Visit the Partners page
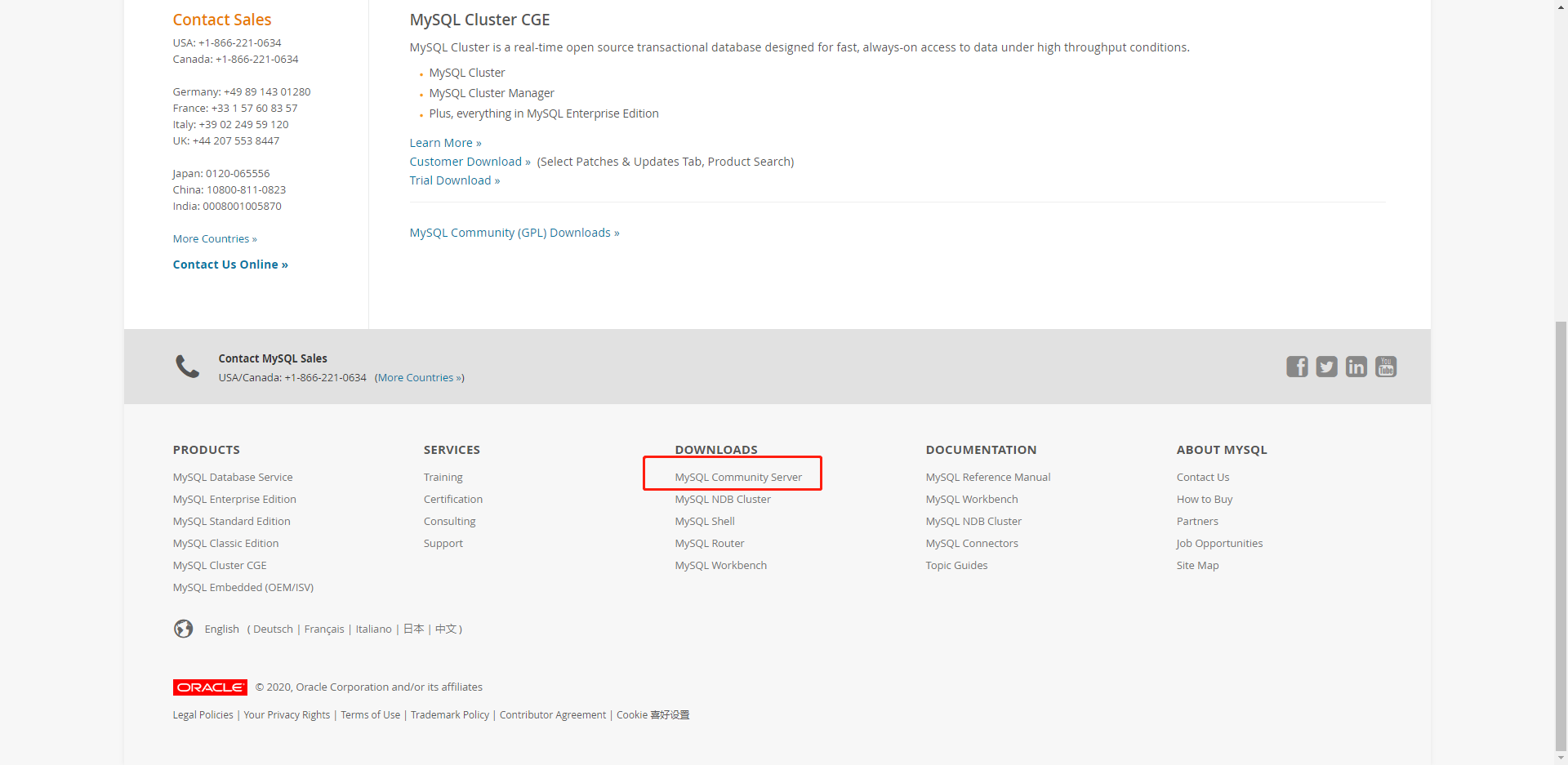The image size is (1568, 765). pos(1197,522)
